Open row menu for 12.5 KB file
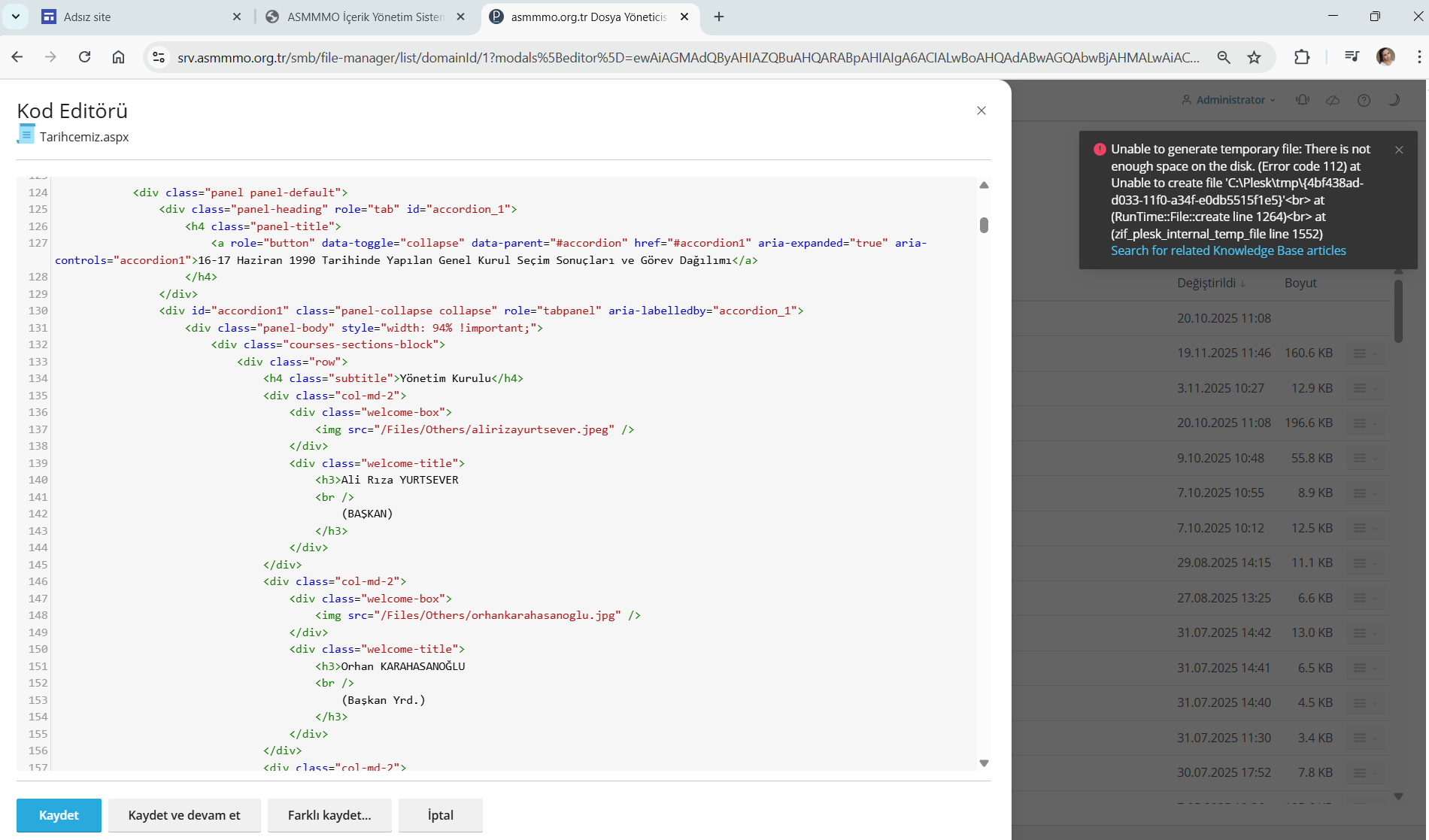 tap(1365, 529)
